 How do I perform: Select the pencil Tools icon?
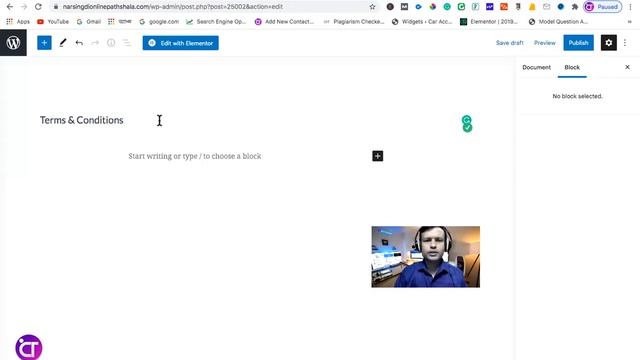tap(62, 43)
